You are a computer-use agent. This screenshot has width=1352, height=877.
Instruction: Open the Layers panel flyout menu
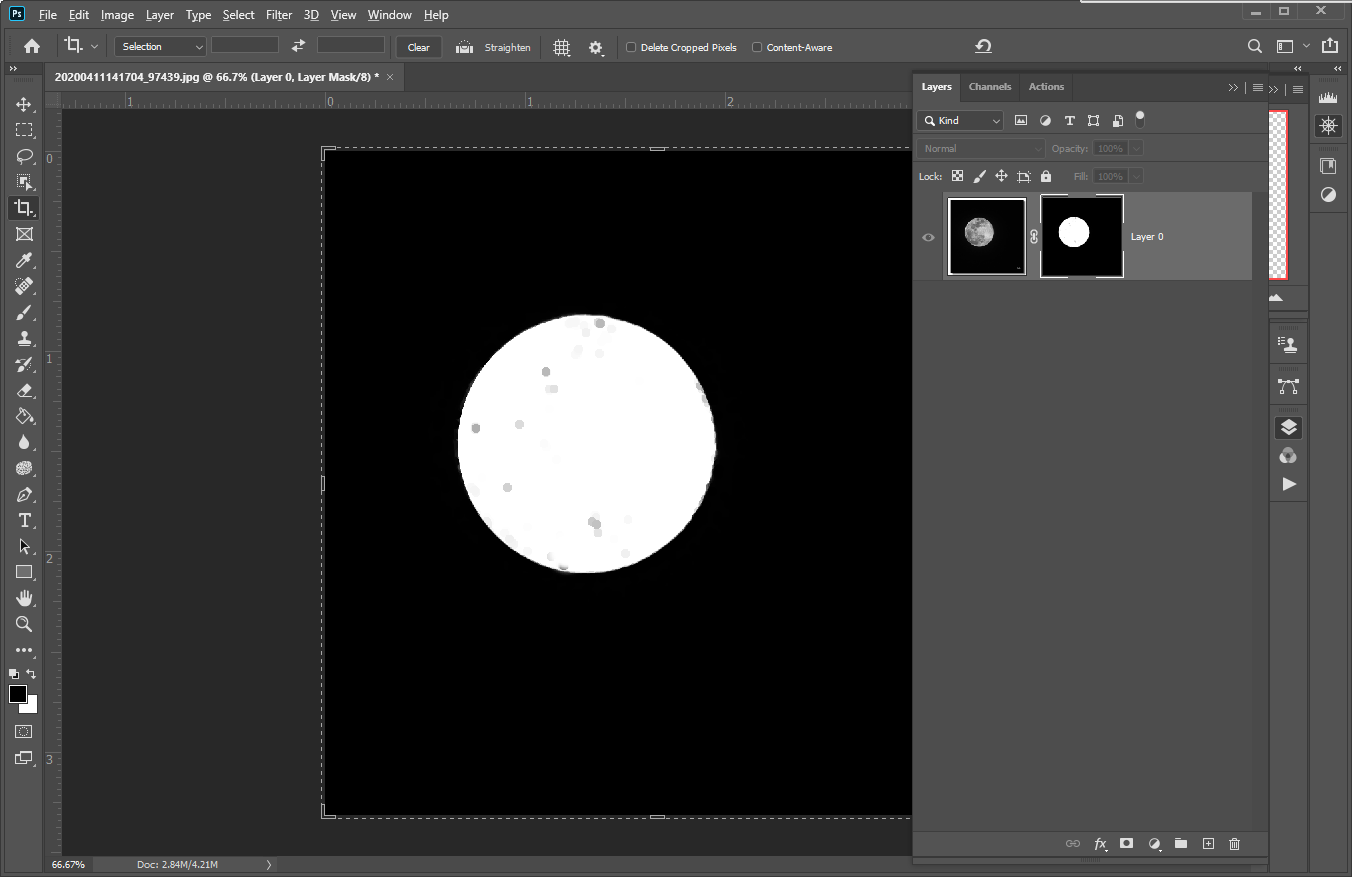(x=1257, y=87)
